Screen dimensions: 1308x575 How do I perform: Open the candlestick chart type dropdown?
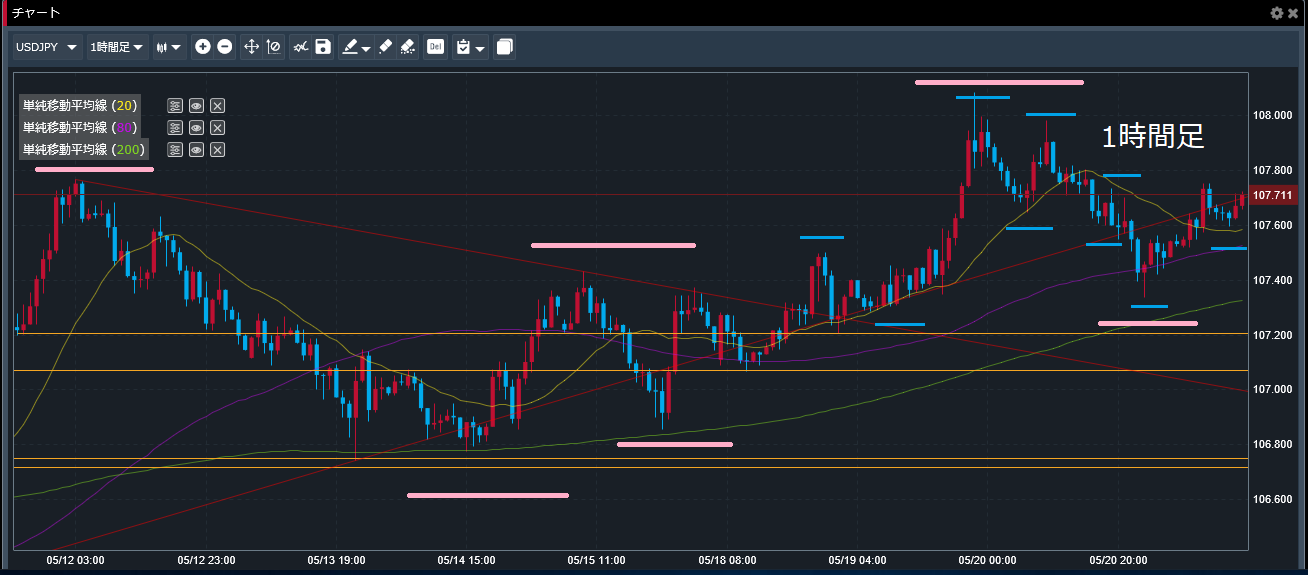169,47
